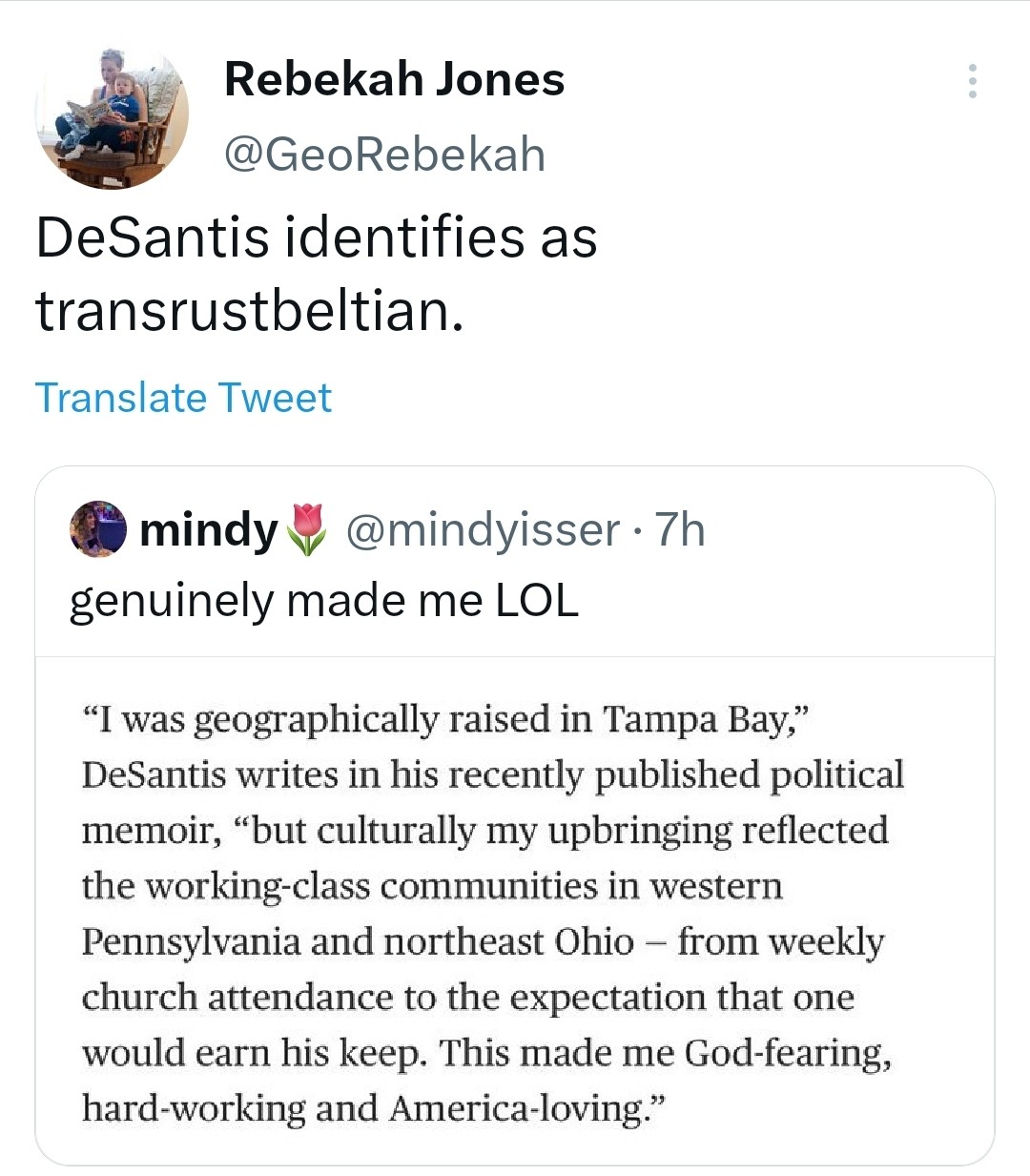The width and height of the screenshot is (1030, 1176).
Task: Tap mindy's small avatar in quoted tweet
Action: [98, 528]
